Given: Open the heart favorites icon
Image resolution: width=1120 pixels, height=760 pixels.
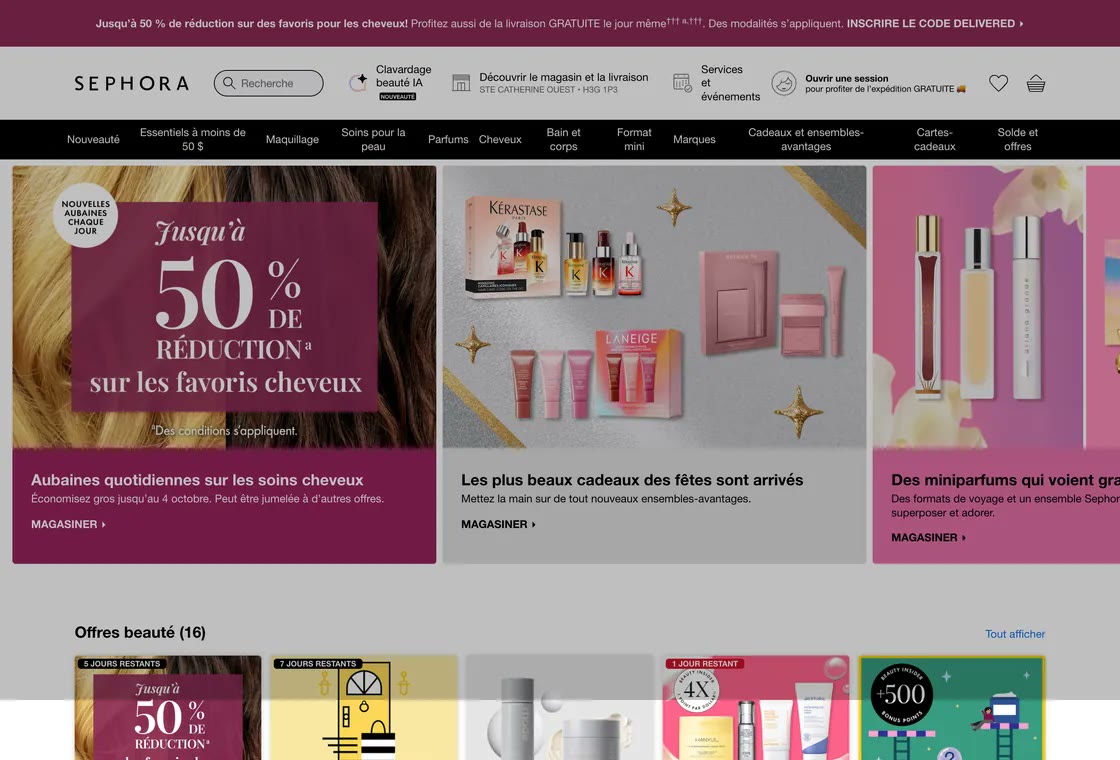Looking at the screenshot, I should [x=999, y=83].
